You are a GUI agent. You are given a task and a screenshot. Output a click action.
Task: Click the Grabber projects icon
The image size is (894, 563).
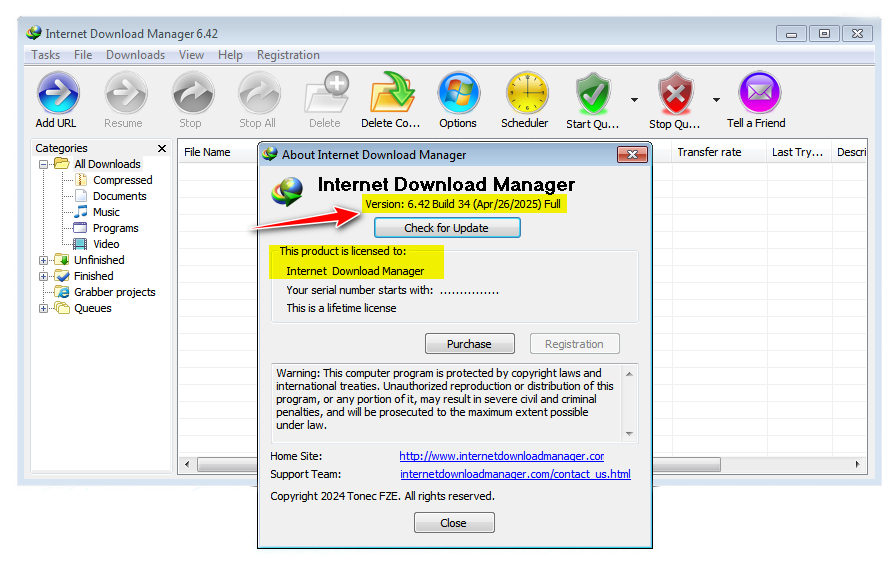coord(62,292)
